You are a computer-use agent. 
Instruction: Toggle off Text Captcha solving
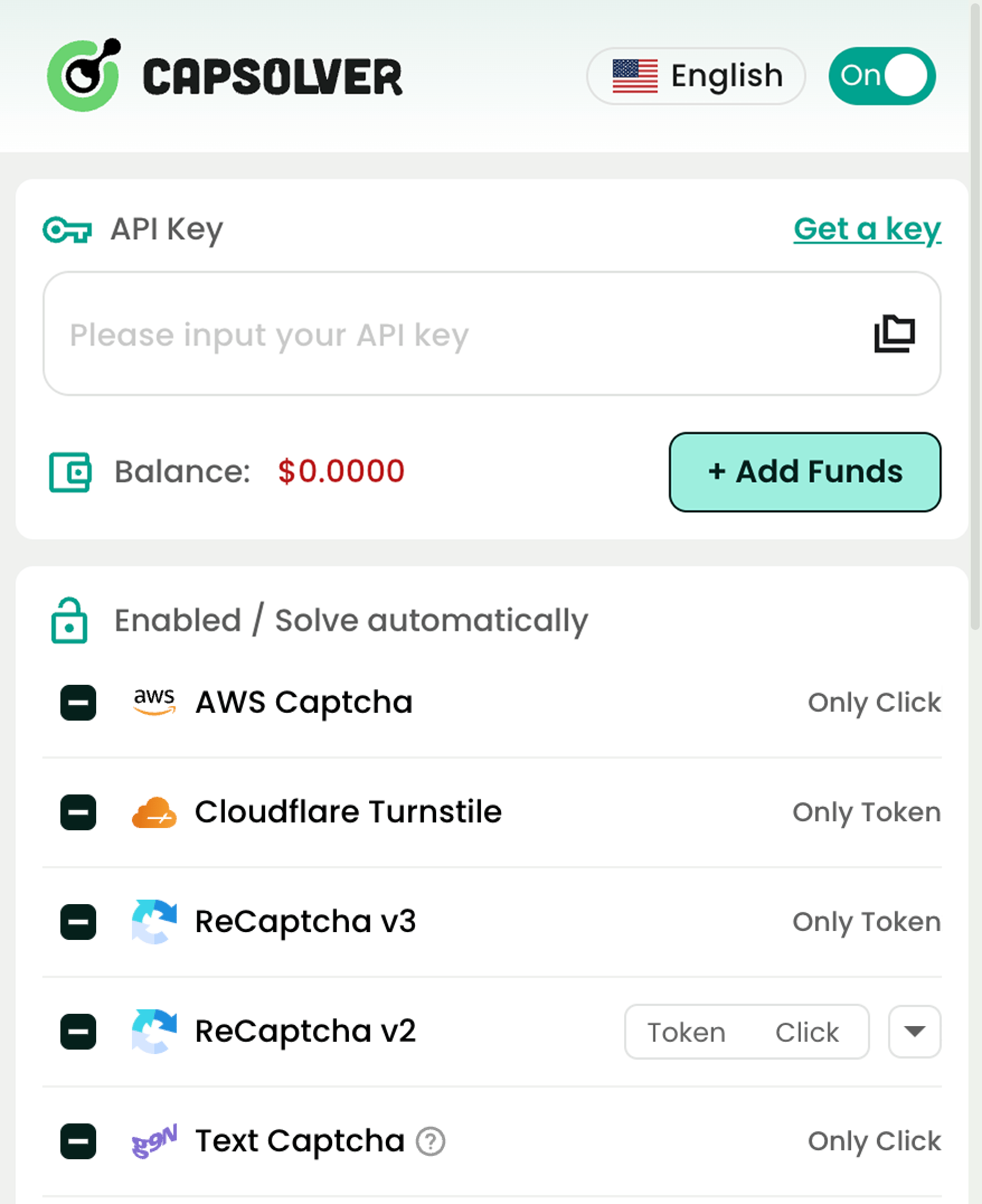(77, 1141)
